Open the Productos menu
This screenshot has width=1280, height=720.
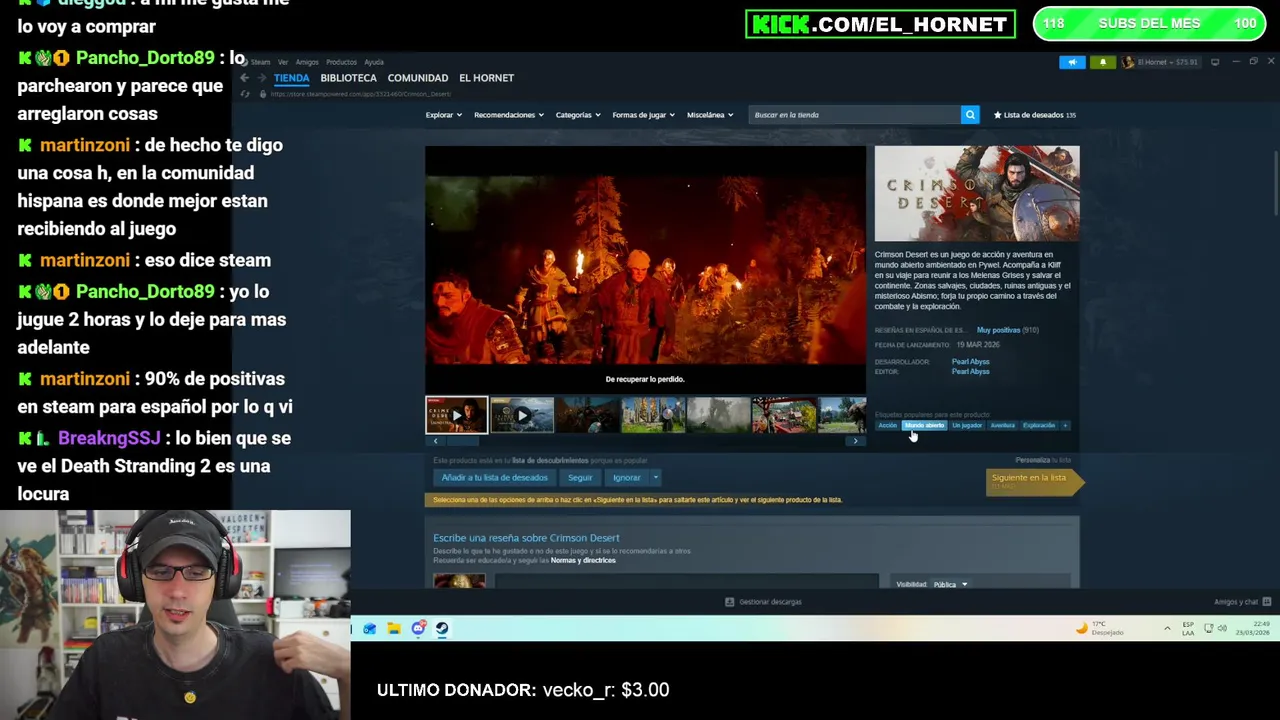tap(341, 62)
